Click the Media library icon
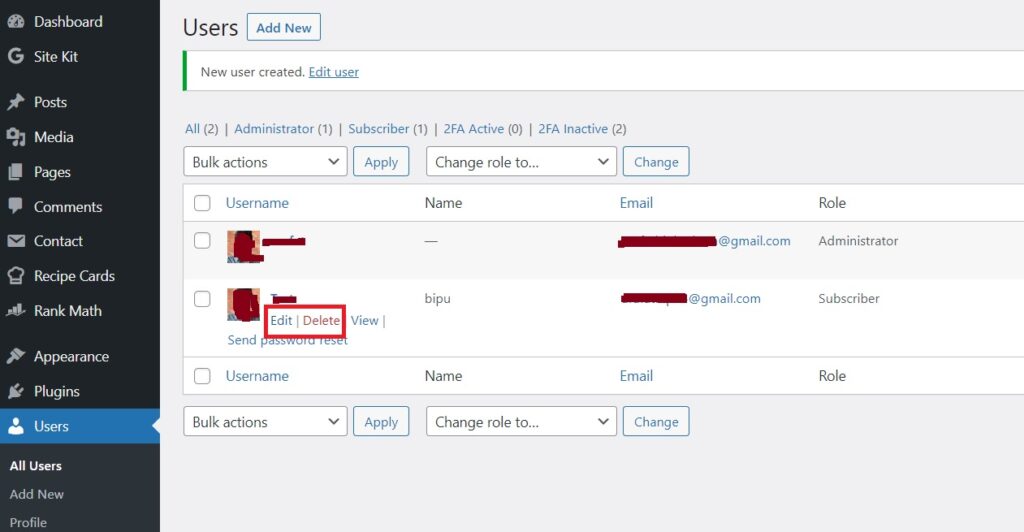This screenshot has height=532, width=1024. pyautogui.click(x=16, y=136)
